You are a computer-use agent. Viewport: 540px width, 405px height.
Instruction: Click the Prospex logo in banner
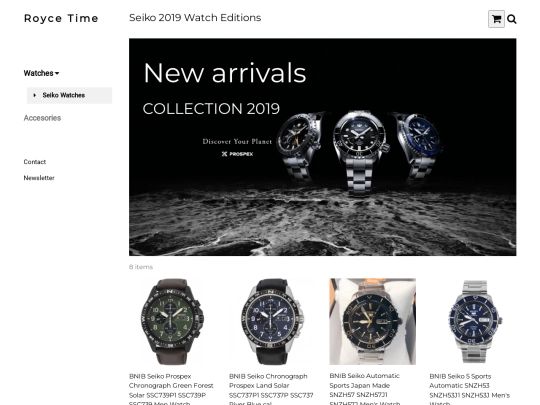point(237,154)
